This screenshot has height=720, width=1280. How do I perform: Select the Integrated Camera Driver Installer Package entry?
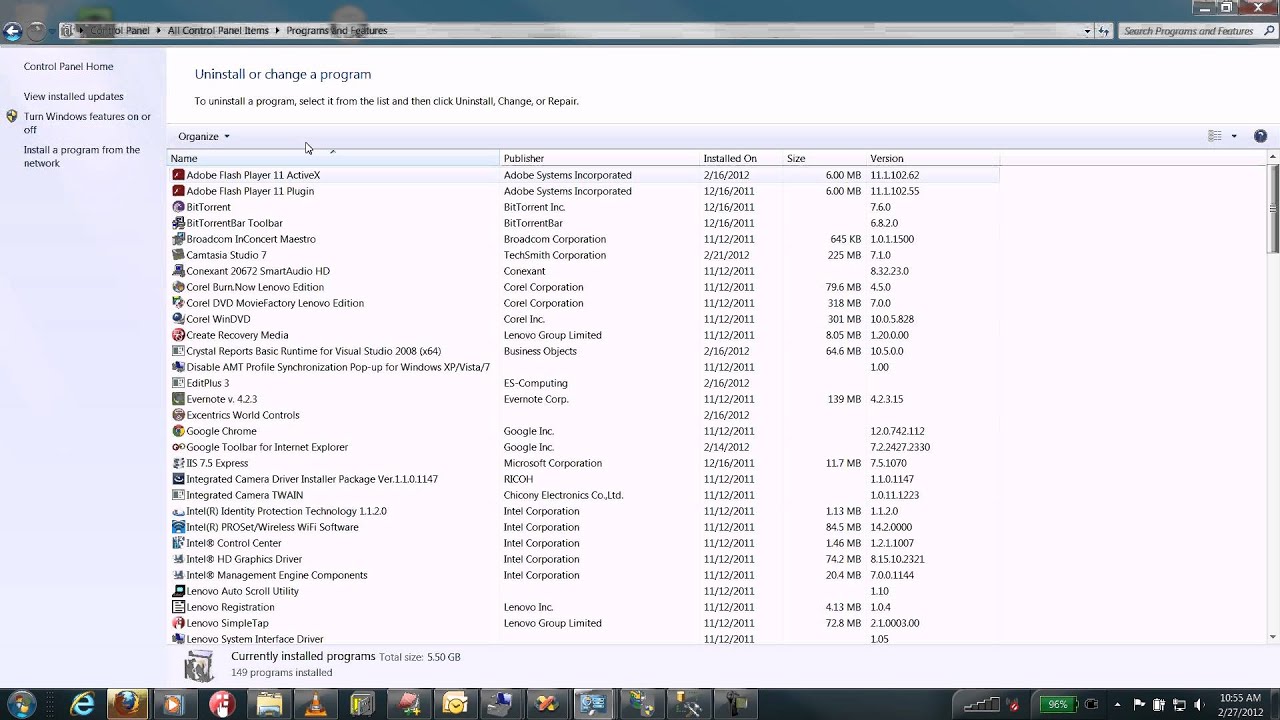[583, 479]
